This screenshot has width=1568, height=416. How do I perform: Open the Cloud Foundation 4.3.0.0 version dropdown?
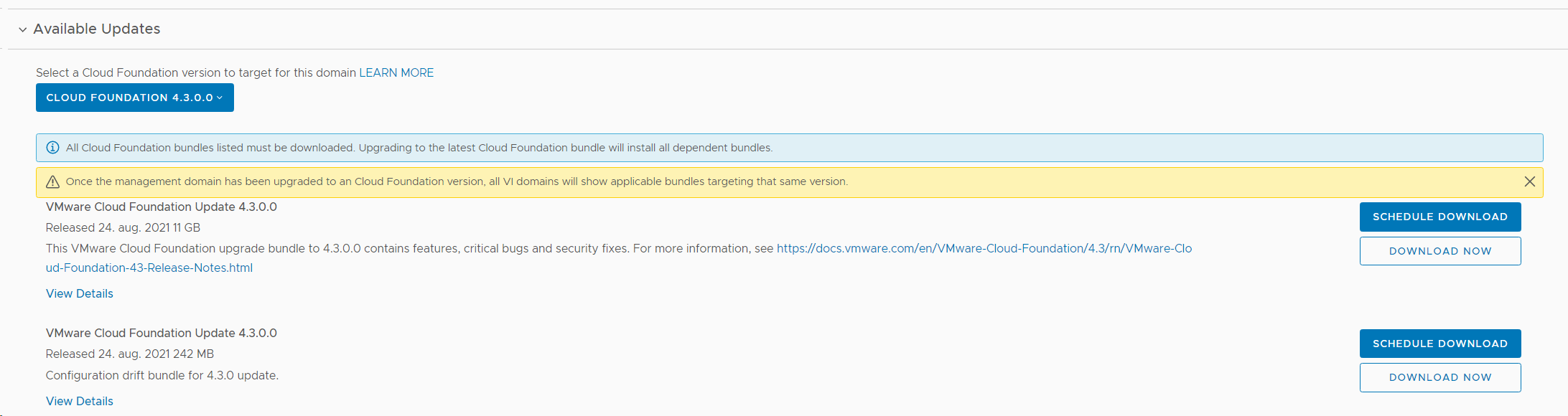click(134, 98)
